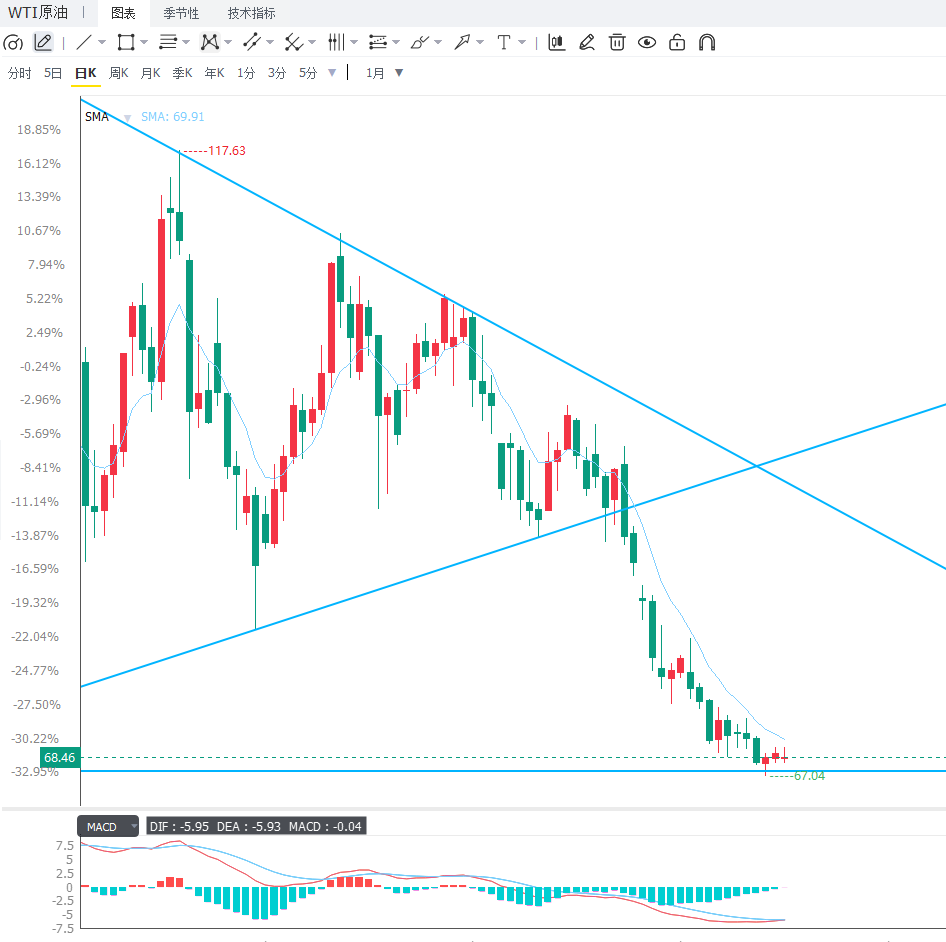Click the trash can delete drawings icon
The image size is (946, 942).
coord(617,42)
